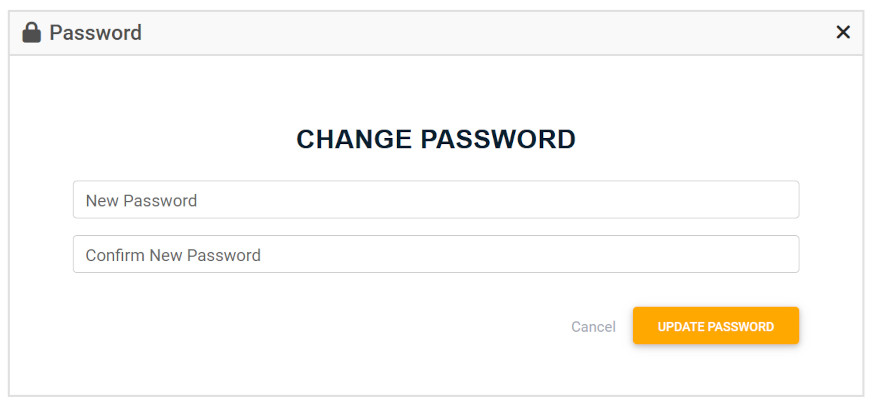Activate the second password input box
Screen dimensions: 875x406
pos(436,254)
